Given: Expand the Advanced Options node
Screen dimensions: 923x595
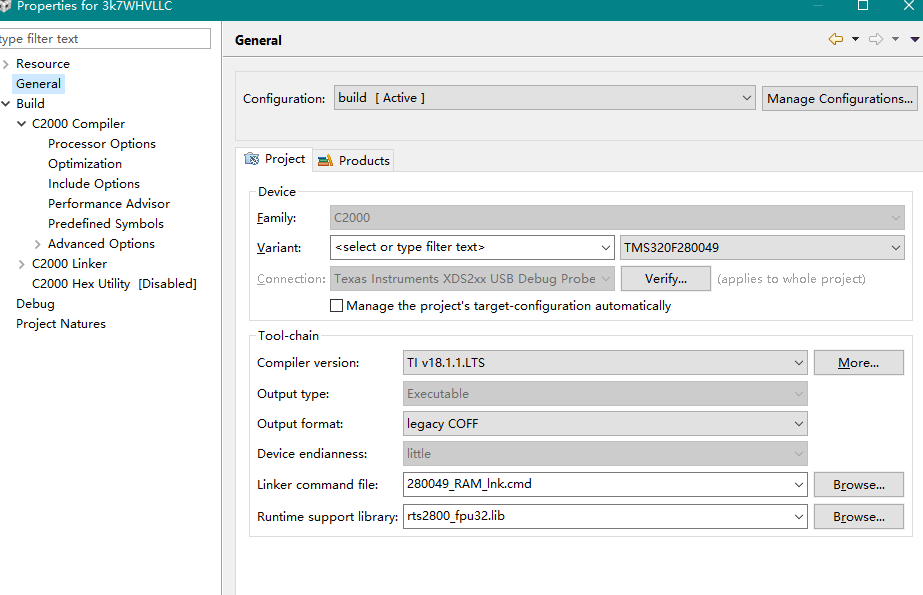Looking at the screenshot, I should (x=38, y=244).
